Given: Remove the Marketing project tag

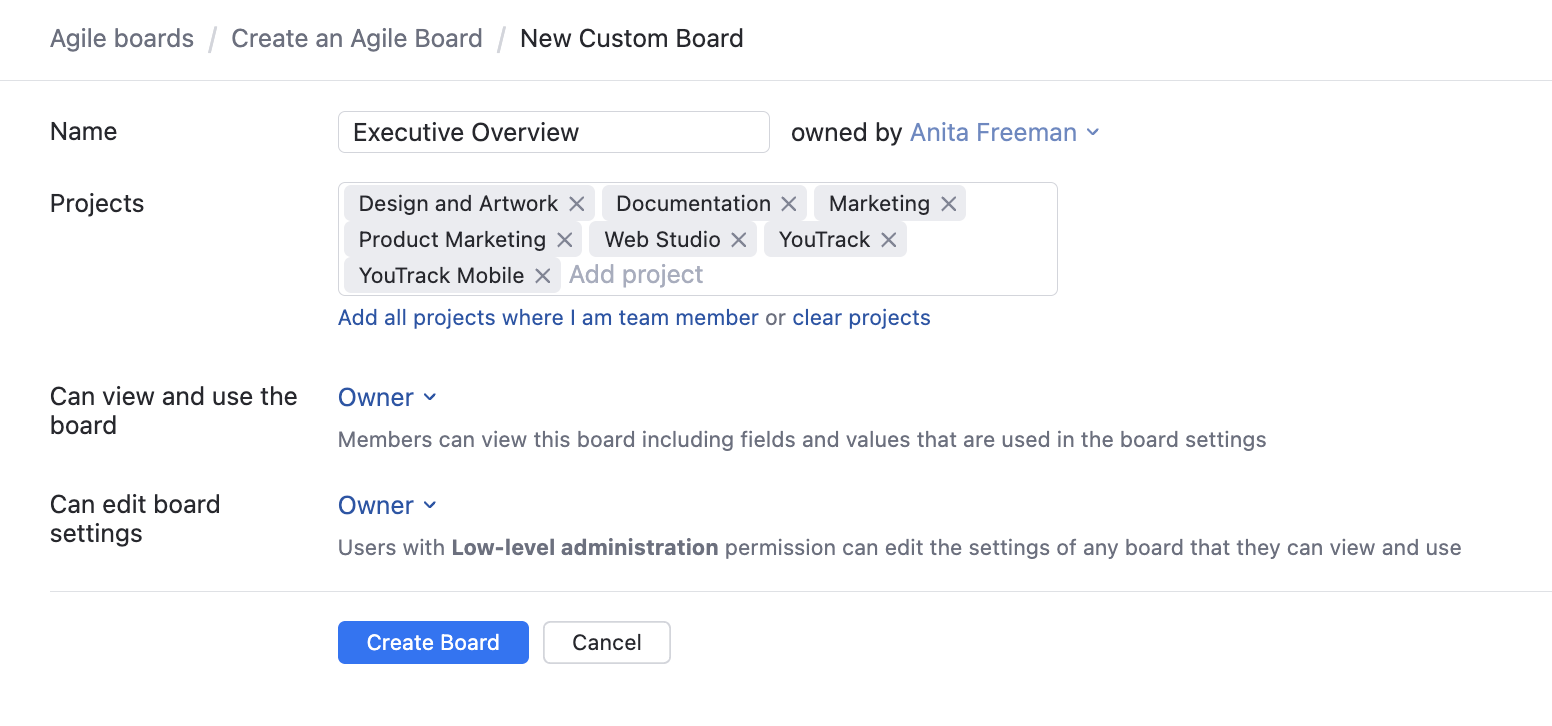Looking at the screenshot, I should (x=948, y=203).
